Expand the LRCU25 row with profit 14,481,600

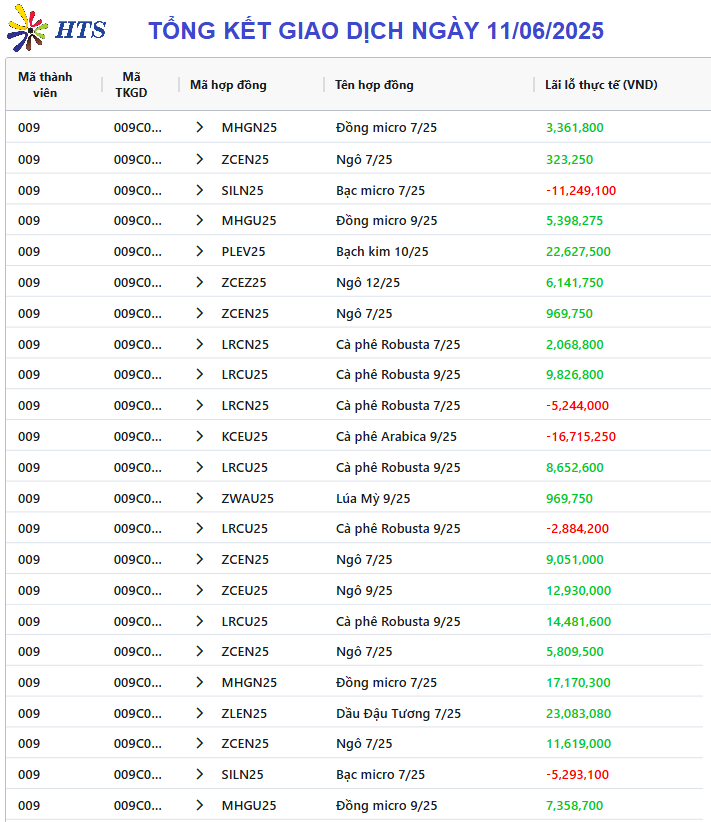click(x=199, y=621)
